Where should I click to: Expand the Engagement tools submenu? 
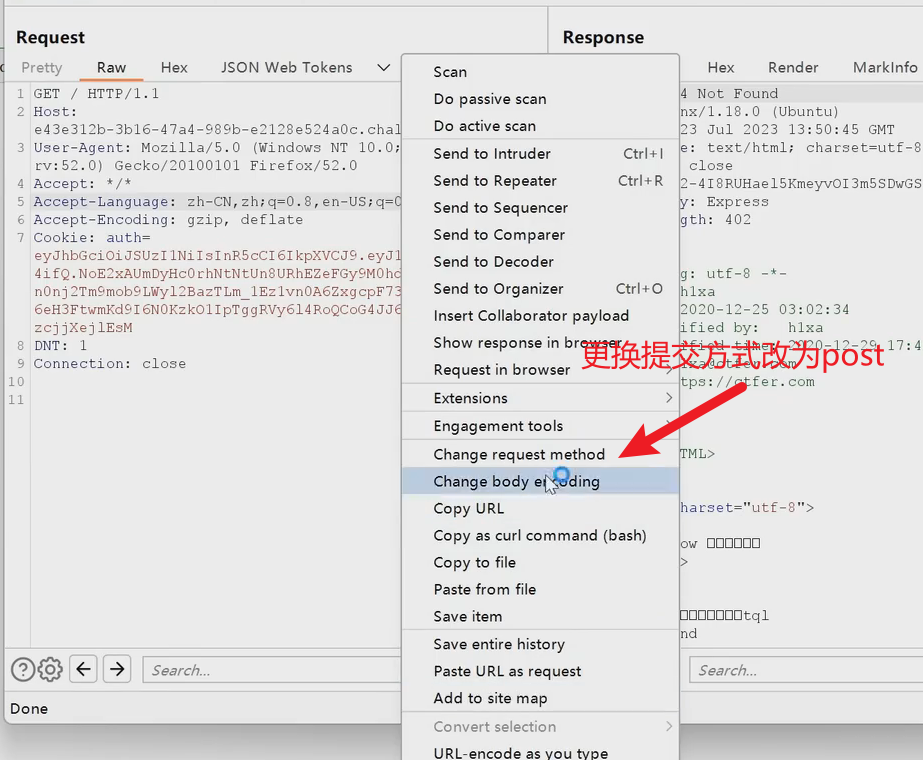pyautogui.click(x=540, y=426)
